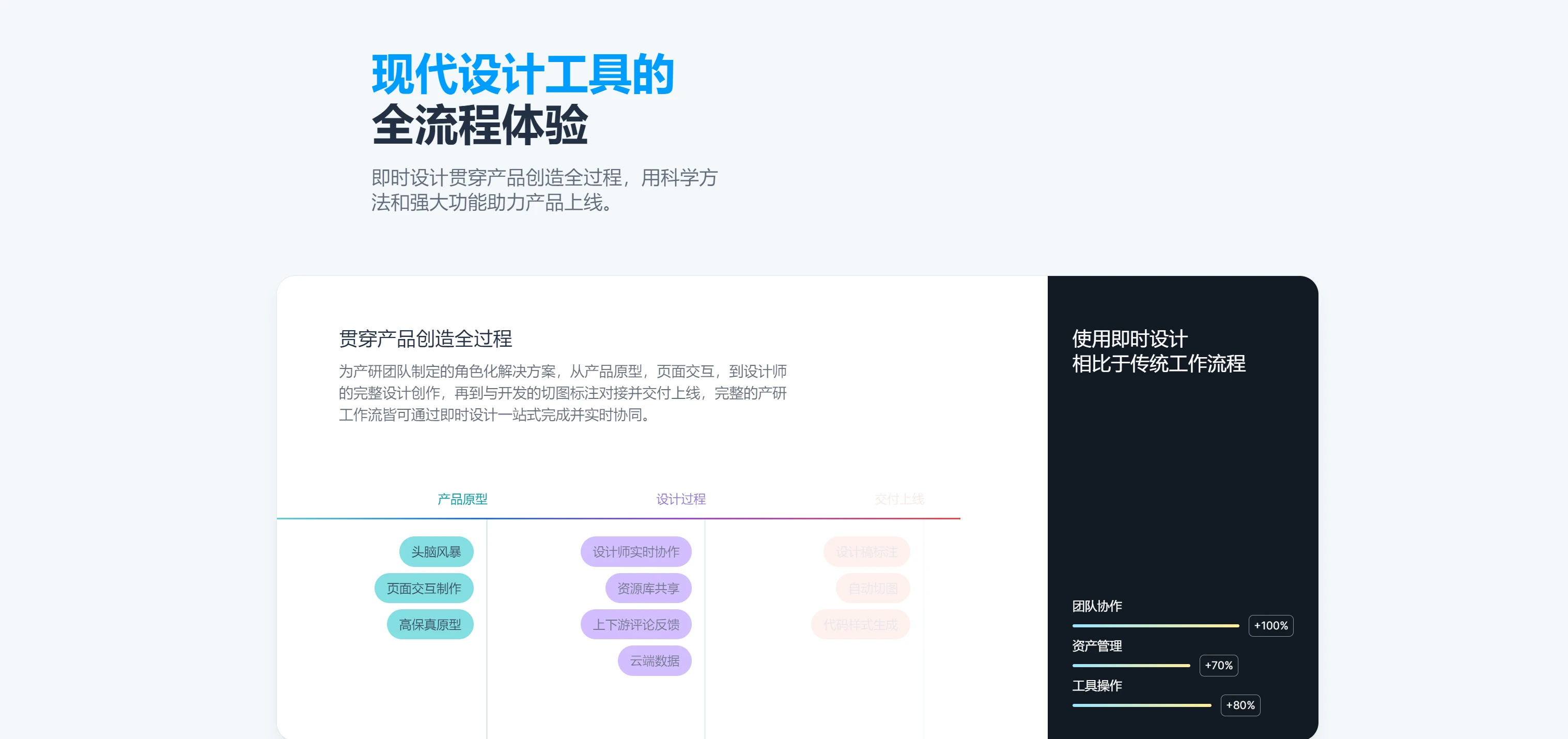Image resolution: width=1568 pixels, height=739 pixels.
Task: Click the 设计师实时协作 tag
Action: (635, 551)
